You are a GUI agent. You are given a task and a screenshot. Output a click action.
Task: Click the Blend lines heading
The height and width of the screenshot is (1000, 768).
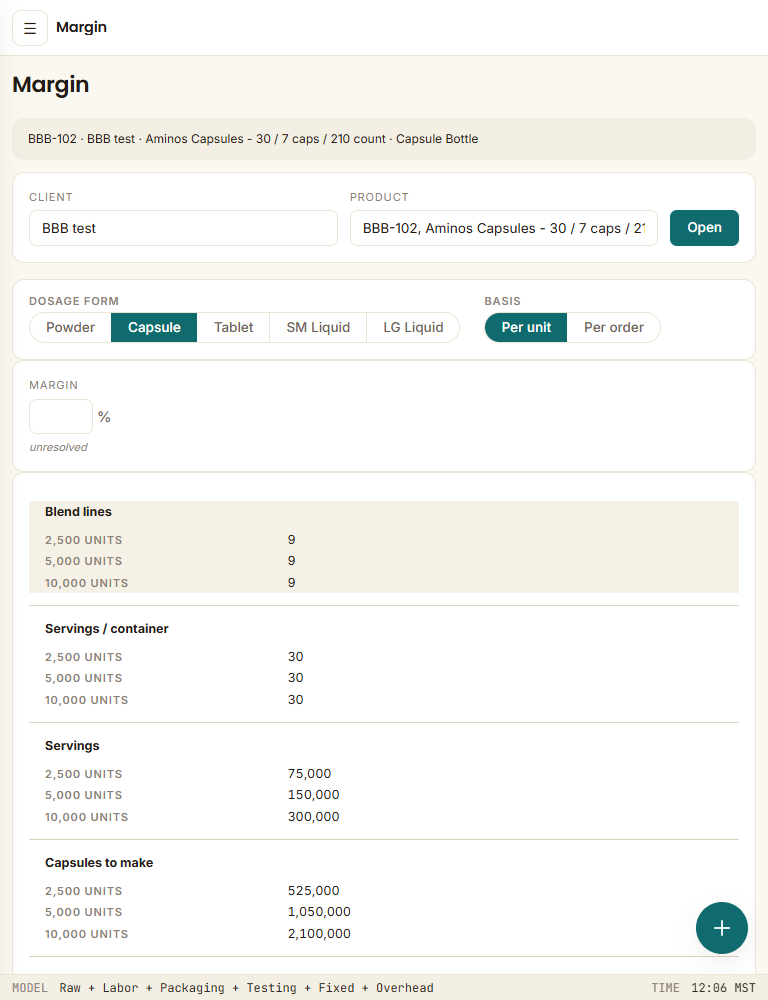coord(78,511)
